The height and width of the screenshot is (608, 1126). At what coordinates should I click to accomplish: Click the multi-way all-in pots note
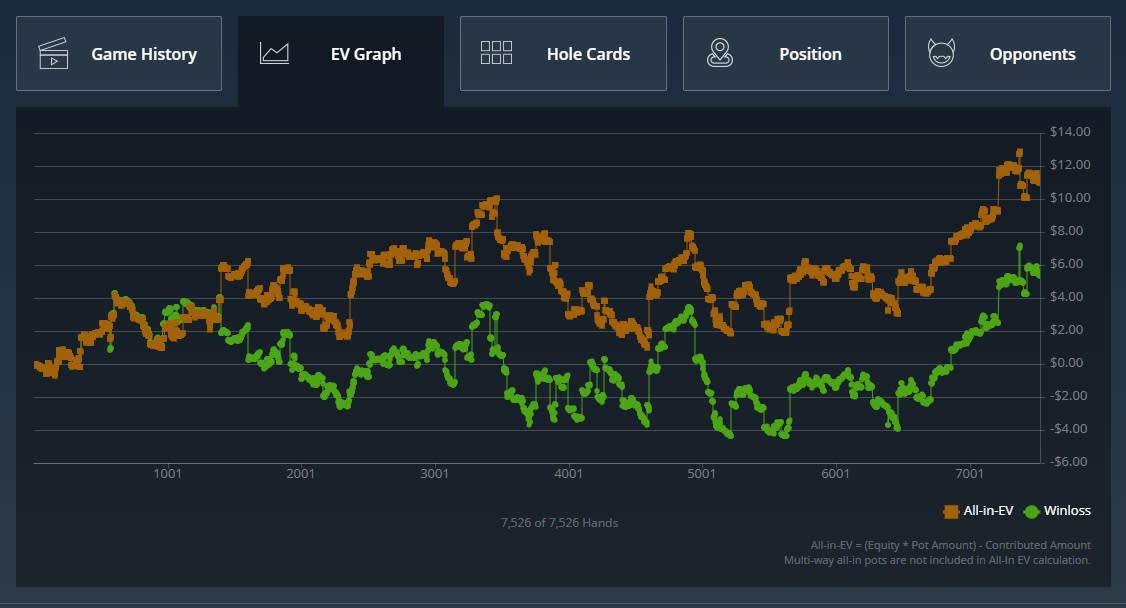[937, 560]
